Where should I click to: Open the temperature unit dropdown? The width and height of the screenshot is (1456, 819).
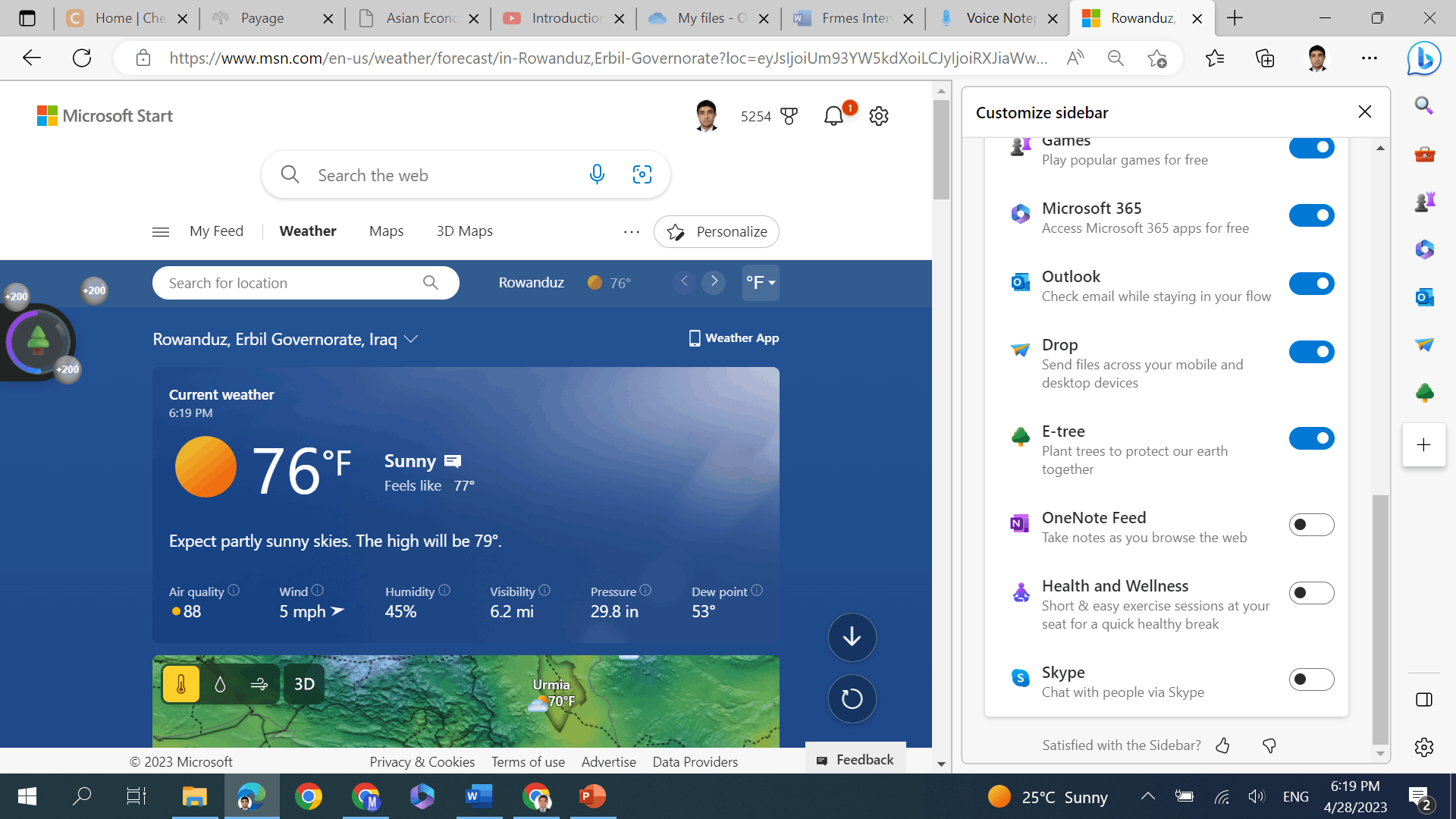pos(760,282)
